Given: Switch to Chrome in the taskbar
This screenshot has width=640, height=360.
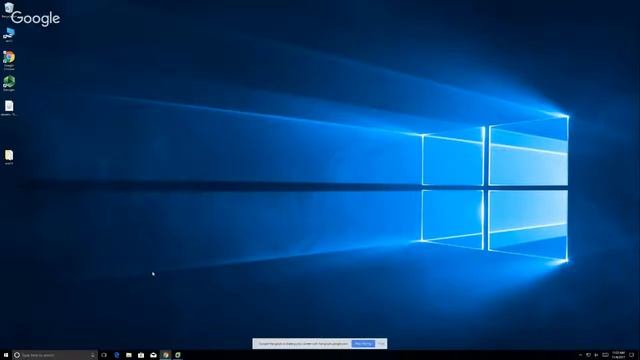Looking at the screenshot, I should (x=166, y=355).
